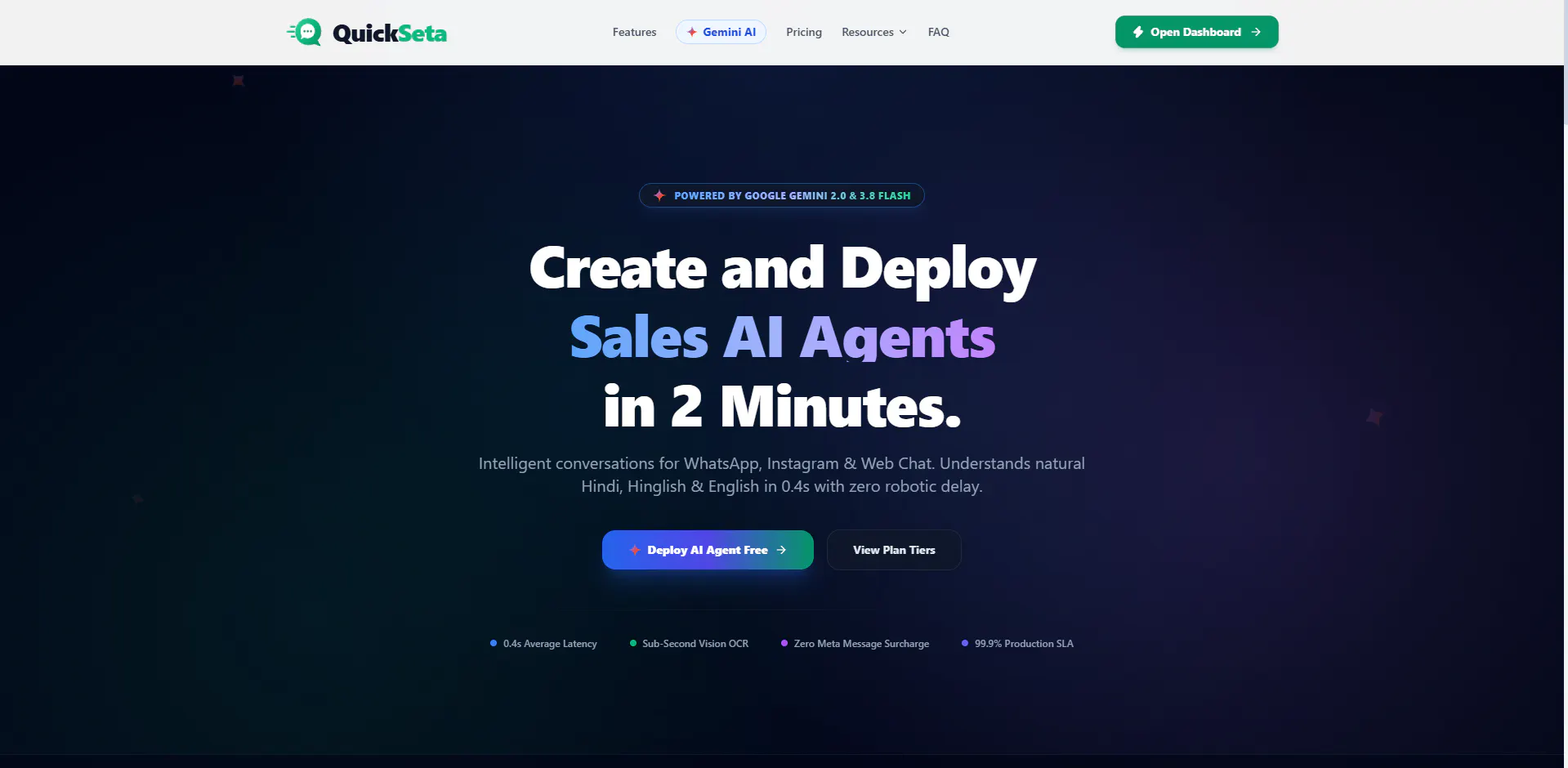Click the QuickSeta chat bubble logo icon

[x=305, y=32]
